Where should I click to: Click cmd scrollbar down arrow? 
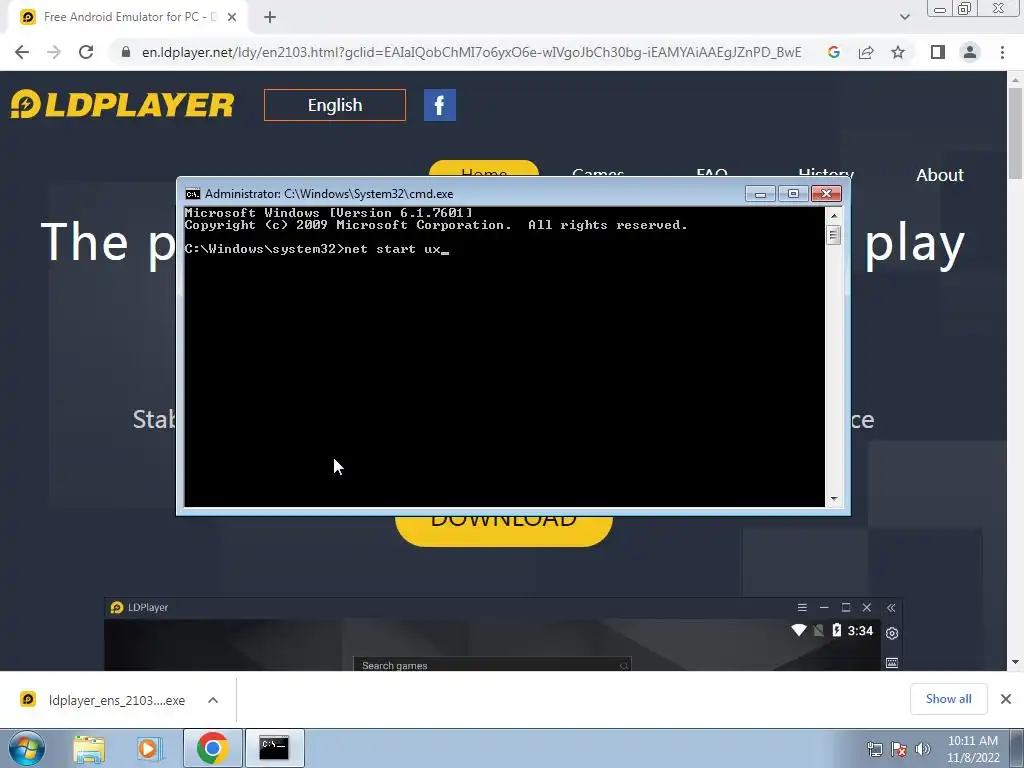(833, 499)
